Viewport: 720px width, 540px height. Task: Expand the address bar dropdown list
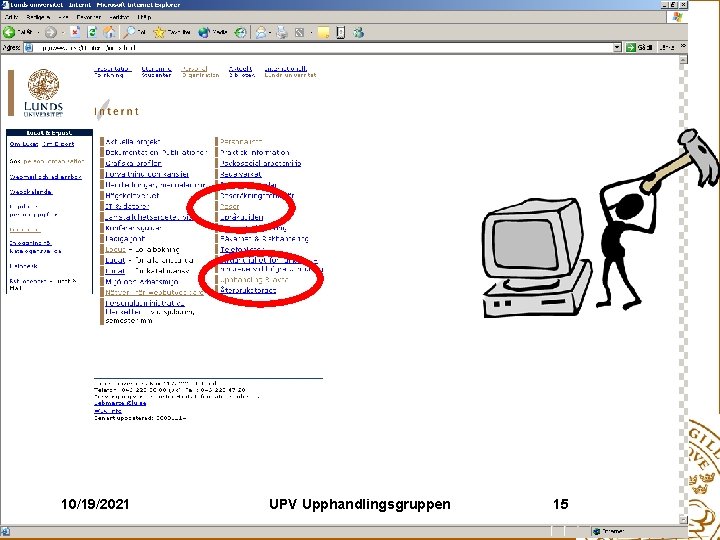(617, 47)
